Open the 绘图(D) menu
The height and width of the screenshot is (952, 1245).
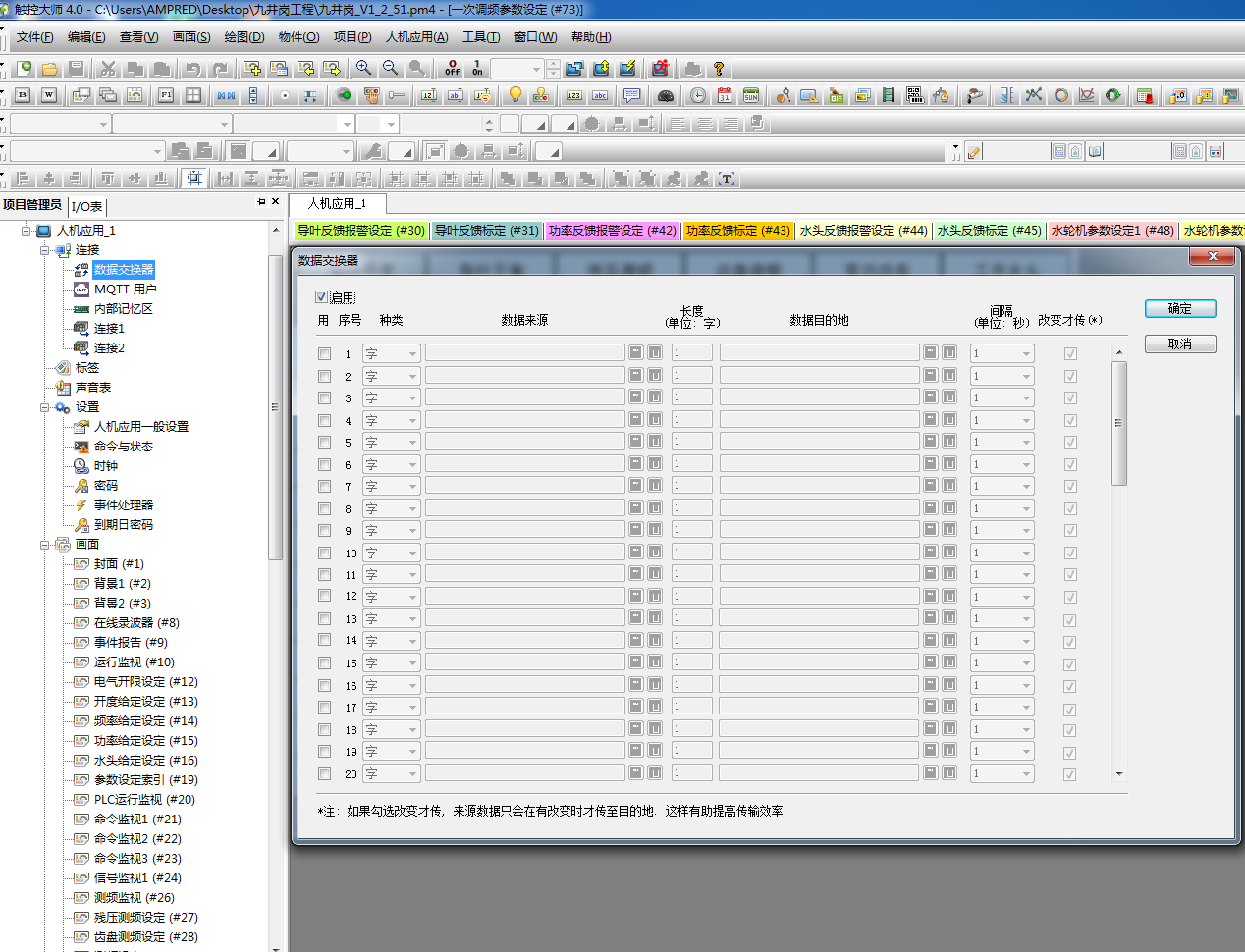[x=244, y=37]
